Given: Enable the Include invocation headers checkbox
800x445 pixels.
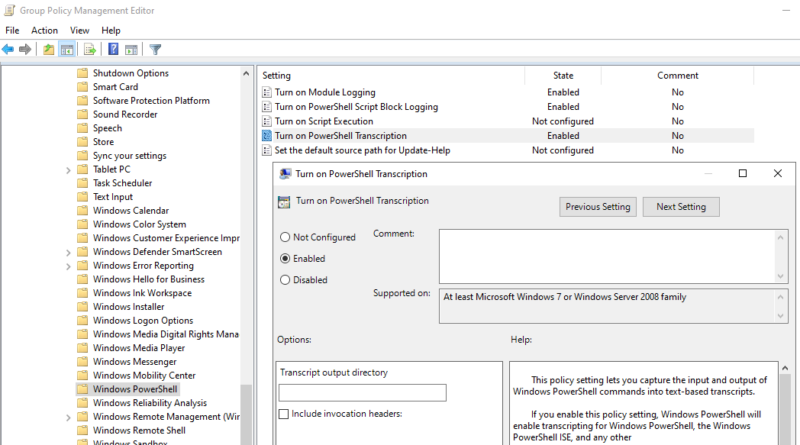Looking at the screenshot, I should click(285, 413).
